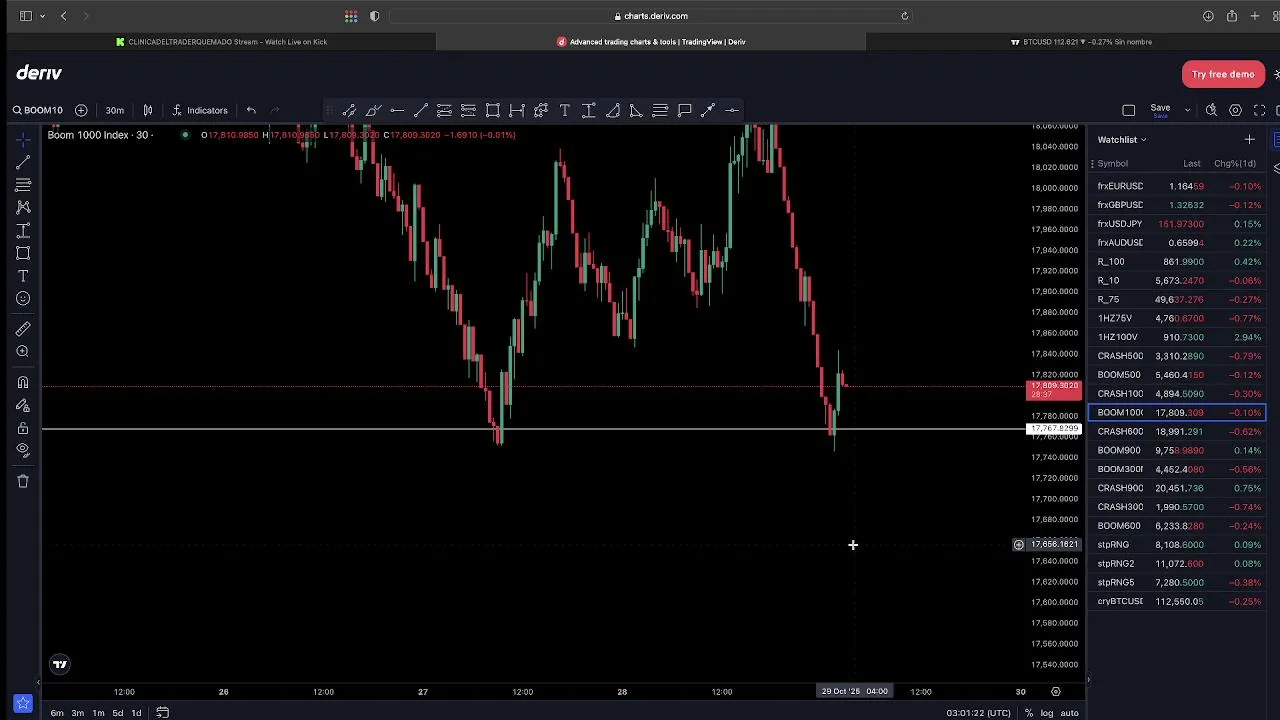Open time axis settings gear icon
The image size is (1280, 720).
pyautogui.click(x=1056, y=692)
